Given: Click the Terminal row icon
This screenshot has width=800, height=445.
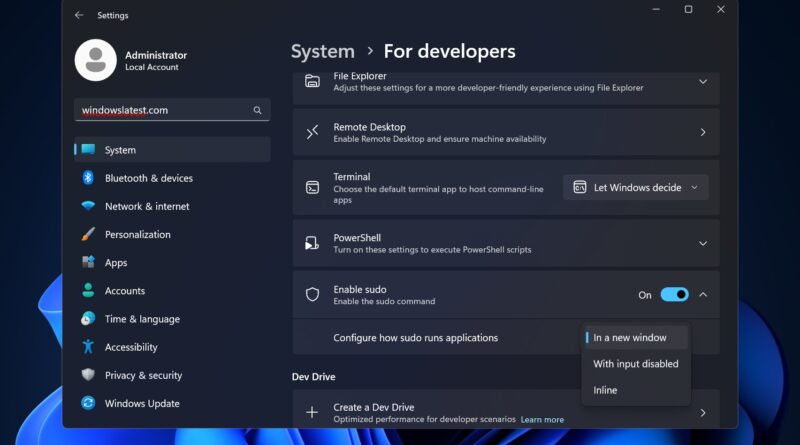Looking at the screenshot, I should (312, 188).
